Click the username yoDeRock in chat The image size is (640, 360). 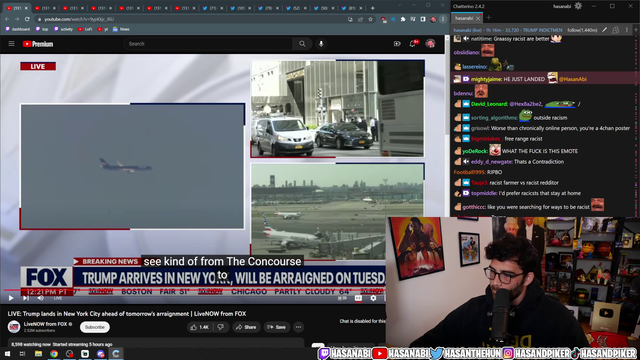tap(475, 151)
